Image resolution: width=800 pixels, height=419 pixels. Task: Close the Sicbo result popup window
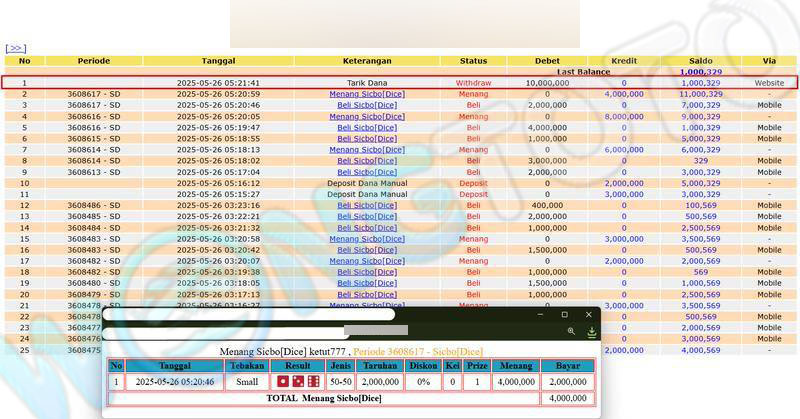[x=588, y=315]
